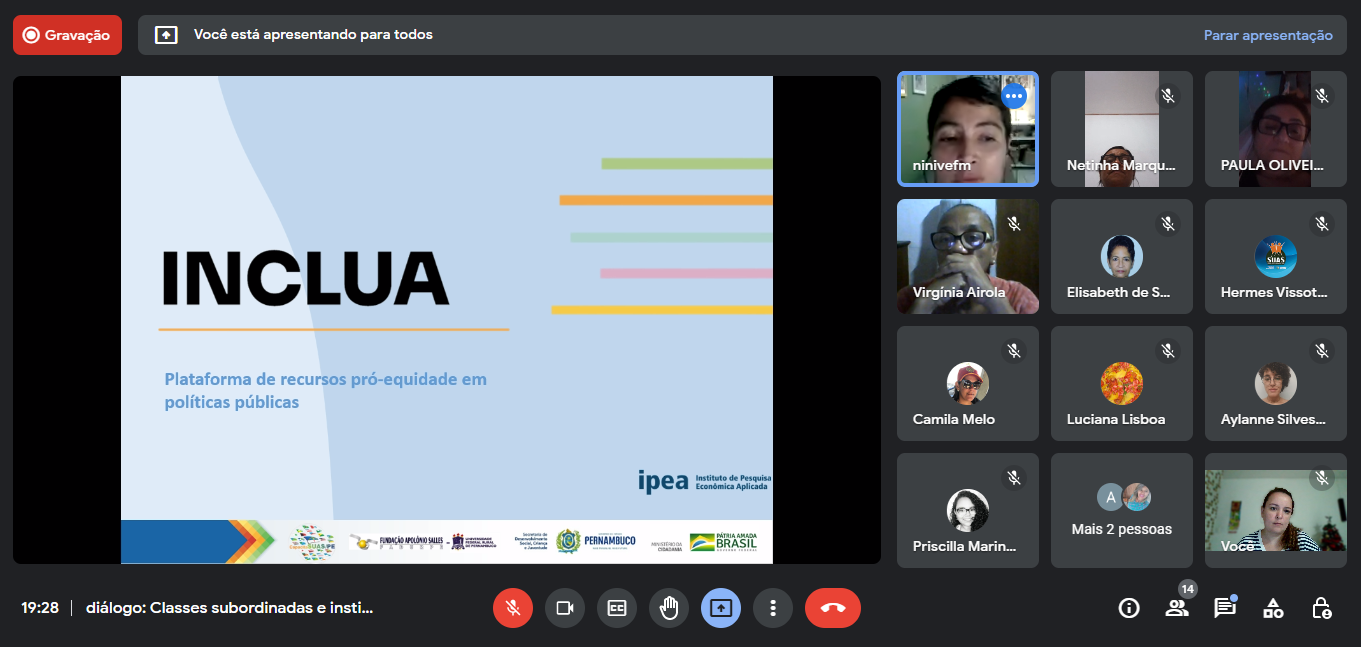Expand the Mais 2 pessoas tile

click(1121, 511)
